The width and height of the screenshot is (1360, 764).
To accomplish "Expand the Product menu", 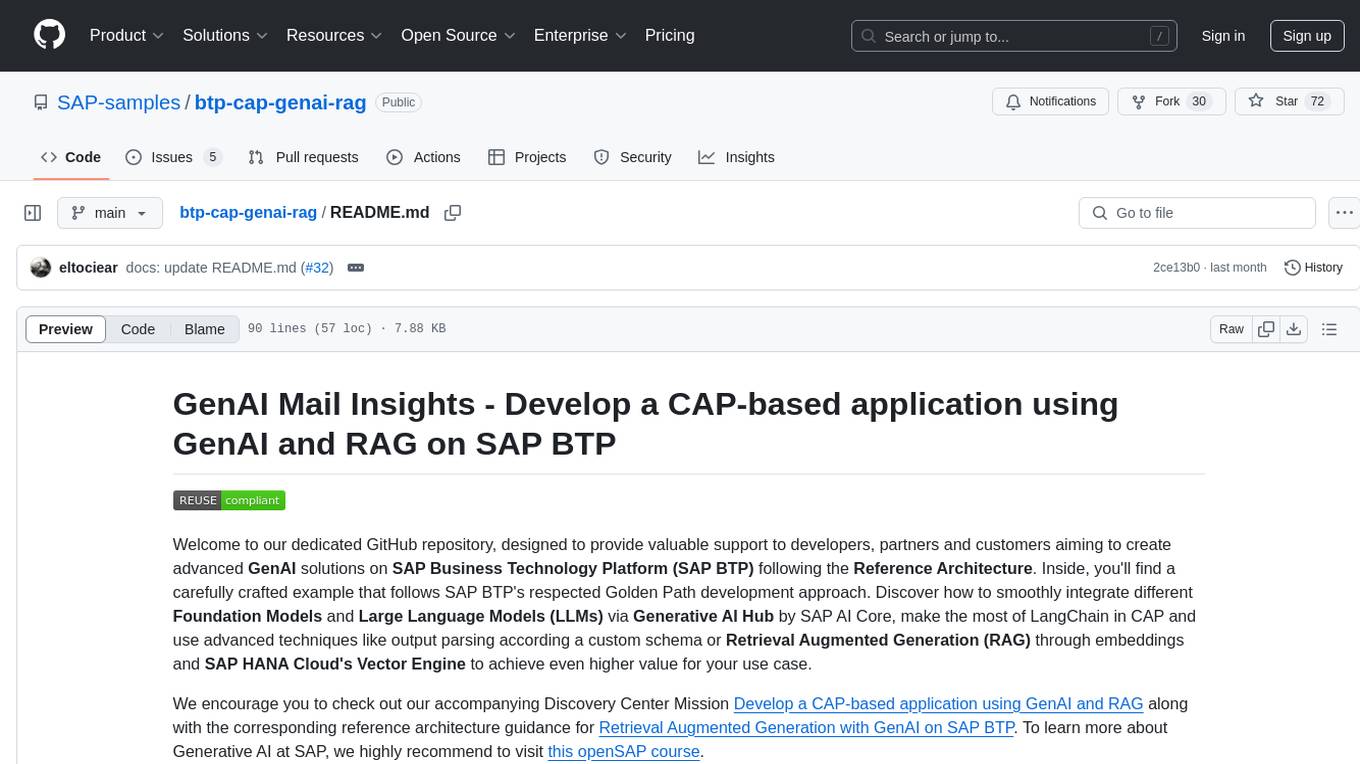I will pos(126,35).
